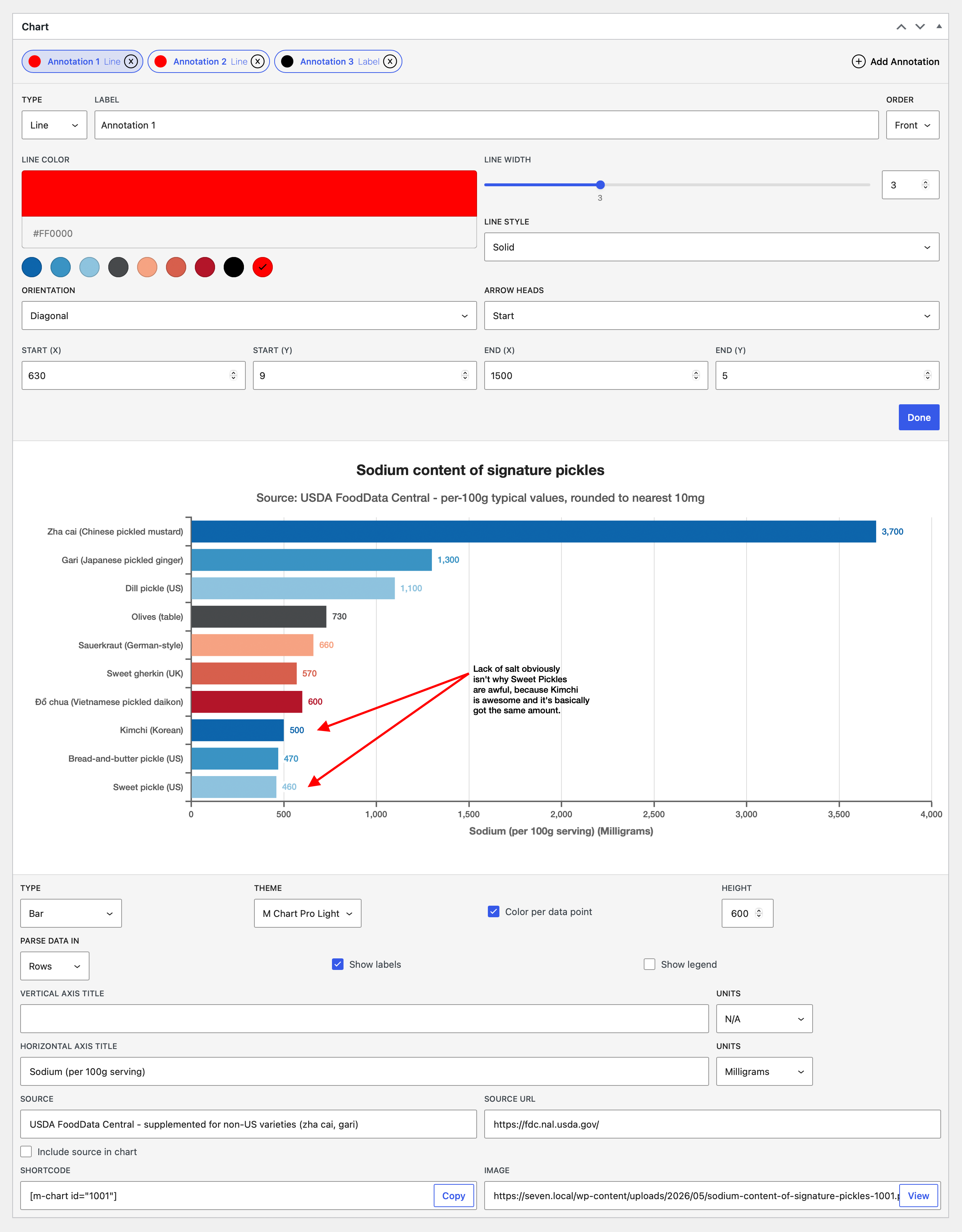
Task: Open the Theme dropdown
Action: [307, 913]
